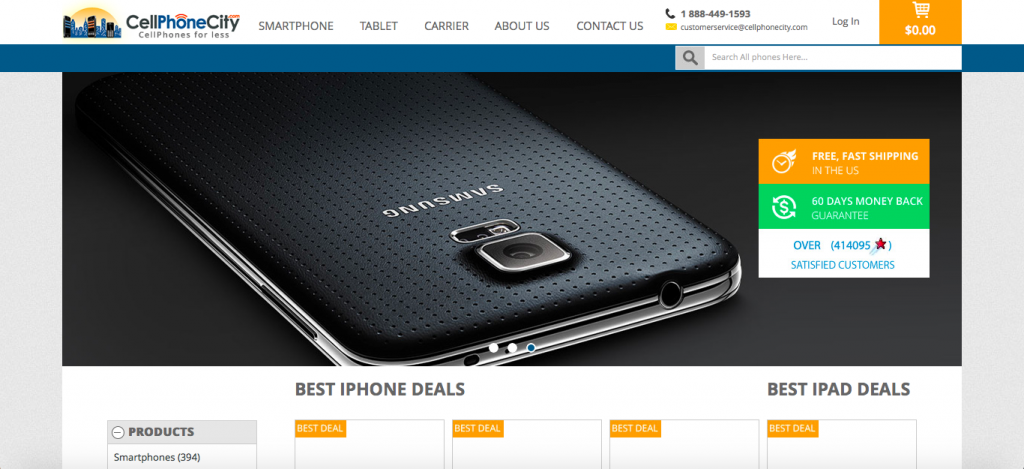1024x469 pixels.
Task: Open the Smartphone menu
Action: tap(296, 26)
